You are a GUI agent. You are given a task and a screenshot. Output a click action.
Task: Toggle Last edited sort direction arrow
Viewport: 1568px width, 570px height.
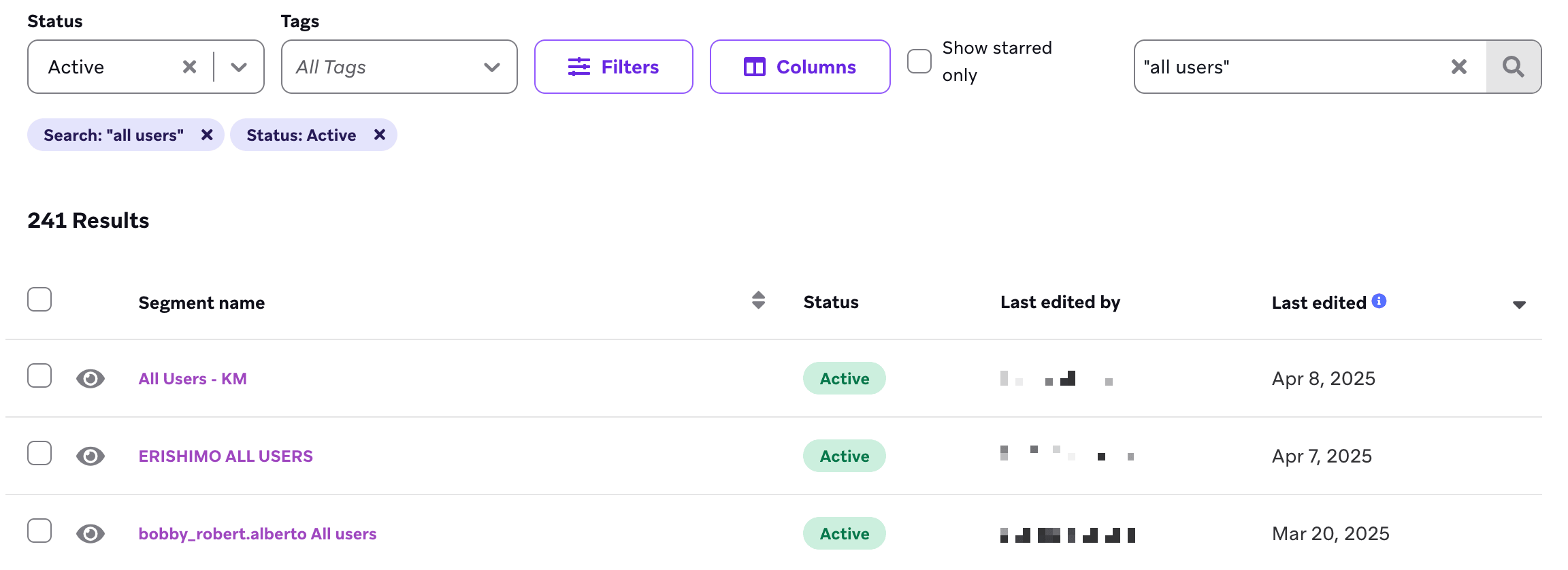(1518, 305)
